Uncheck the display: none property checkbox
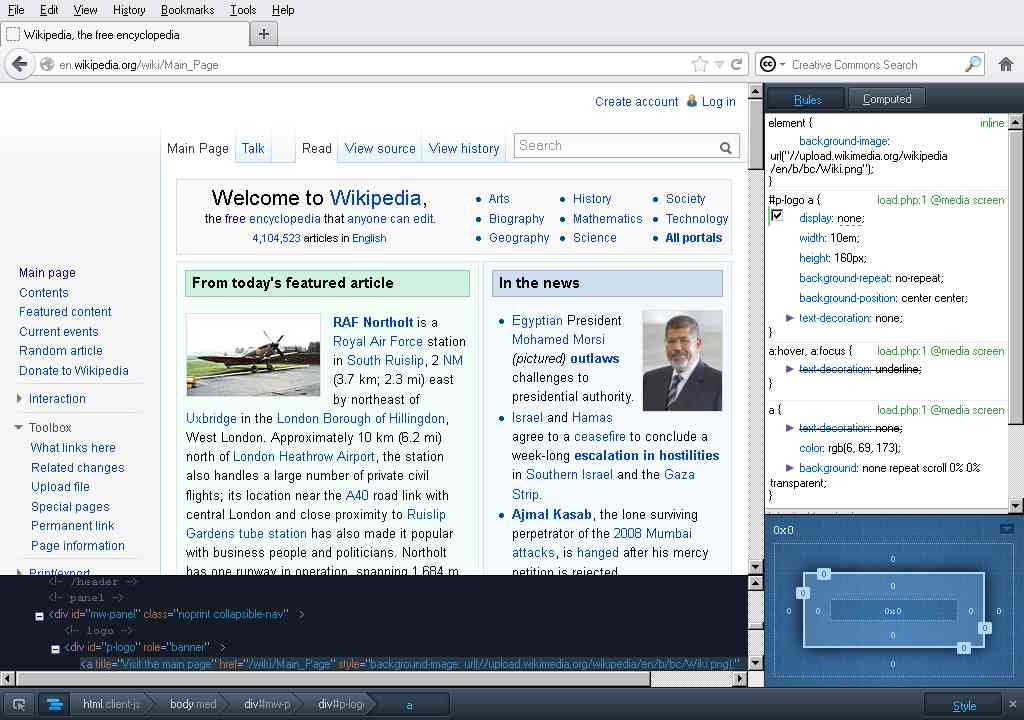 tap(777, 215)
